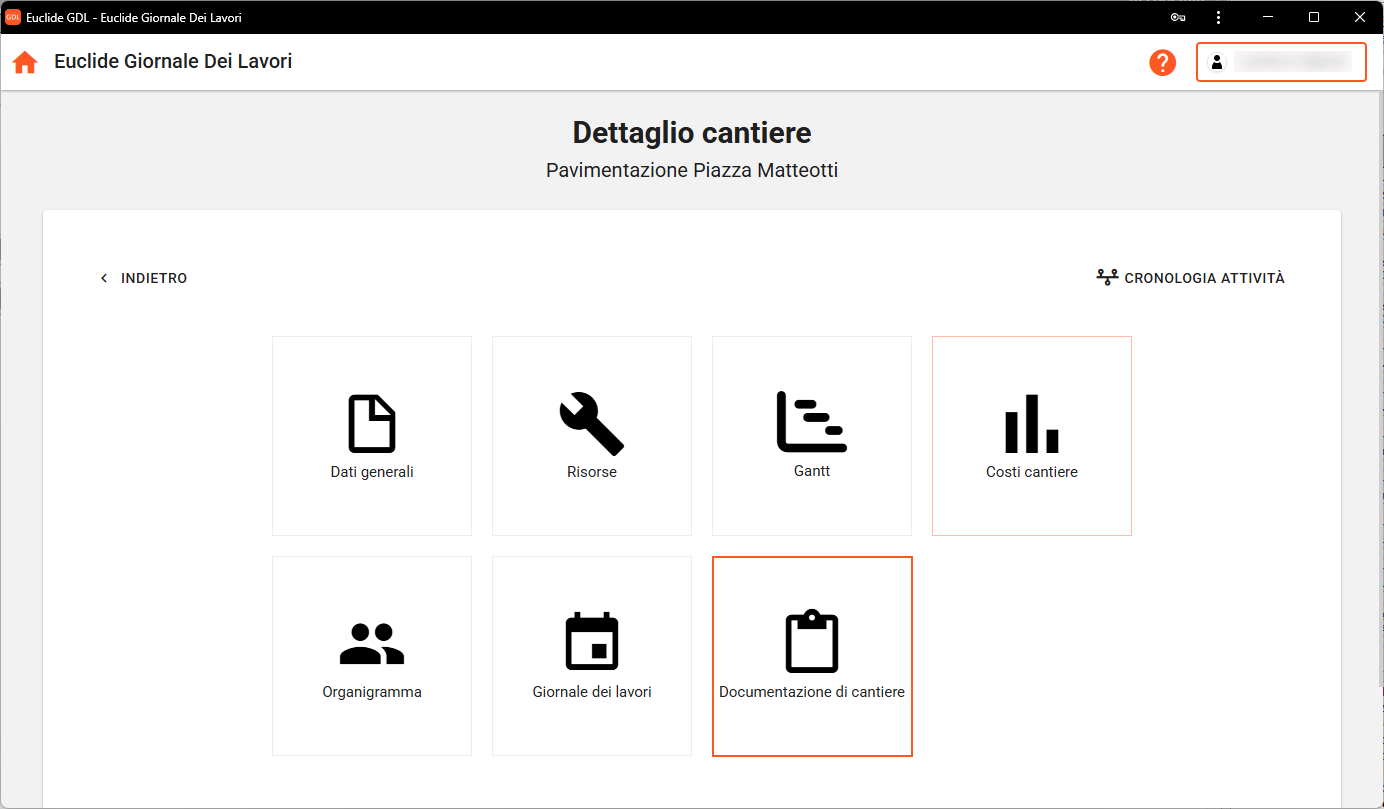1384x809 pixels.
Task: Click the user profile silhouette icon
Action: tap(1217, 62)
